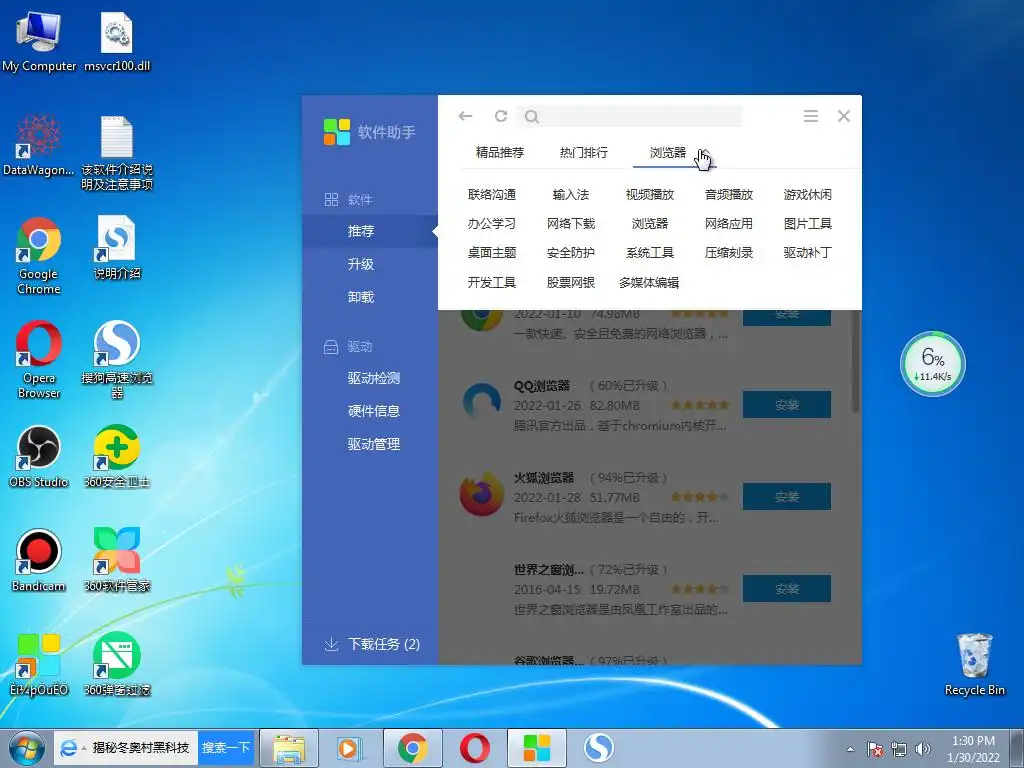Switch to 精品推荐 tab
The image size is (1024, 768).
[x=500, y=153]
